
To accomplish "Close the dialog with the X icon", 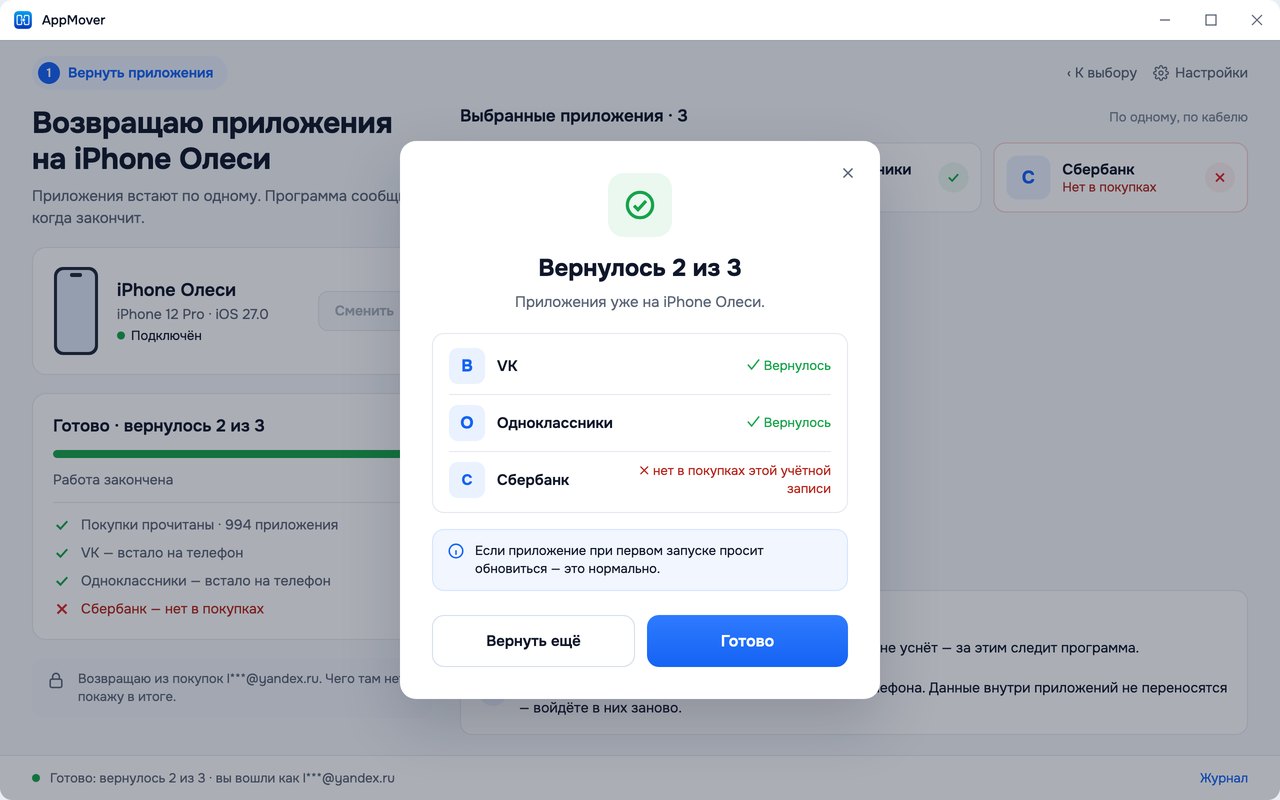I will (848, 173).
